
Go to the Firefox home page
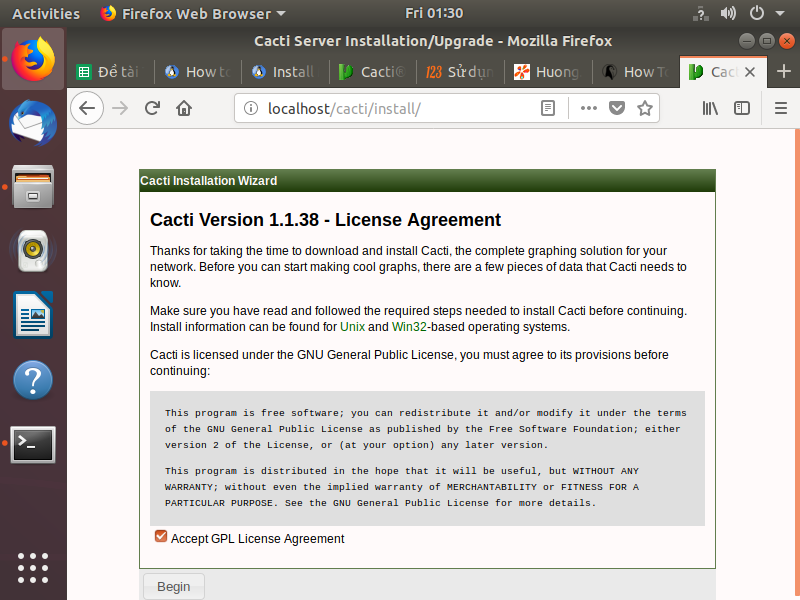(x=184, y=108)
